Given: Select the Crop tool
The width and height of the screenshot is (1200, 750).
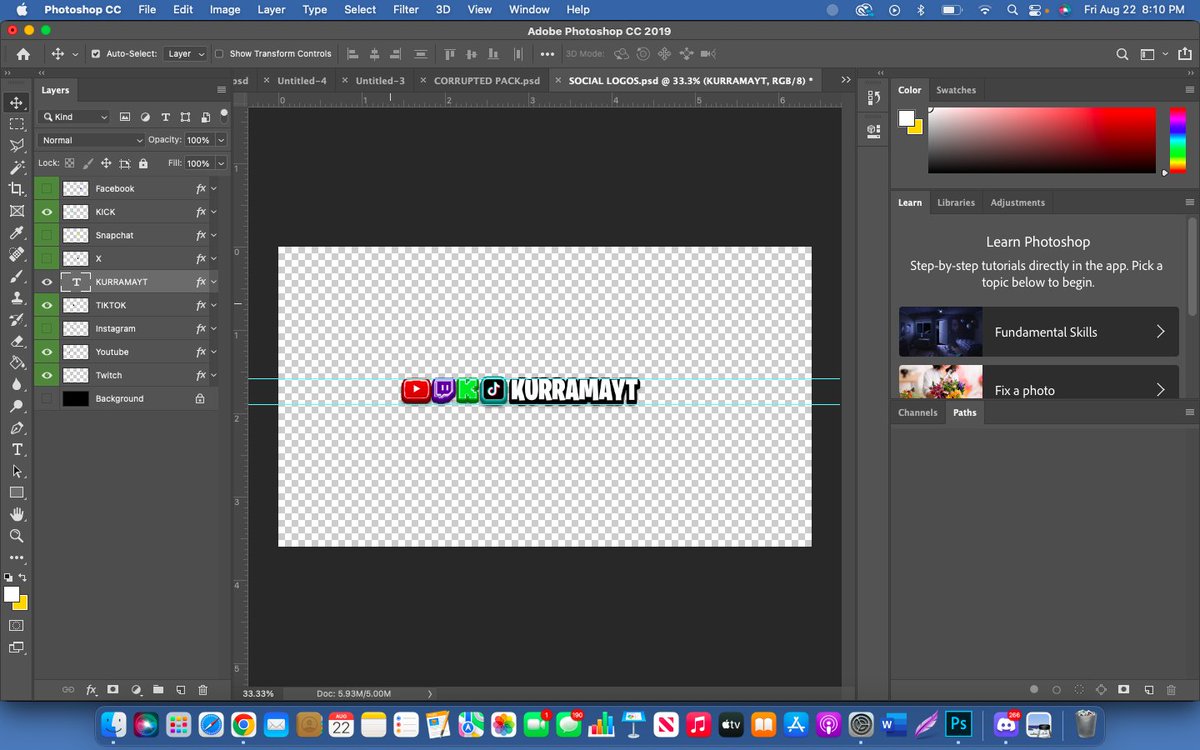Looking at the screenshot, I should tap(16, 189).
